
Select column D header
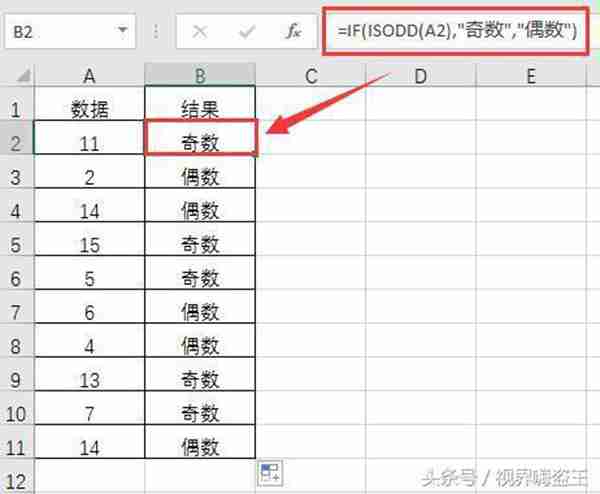[421, 75]
